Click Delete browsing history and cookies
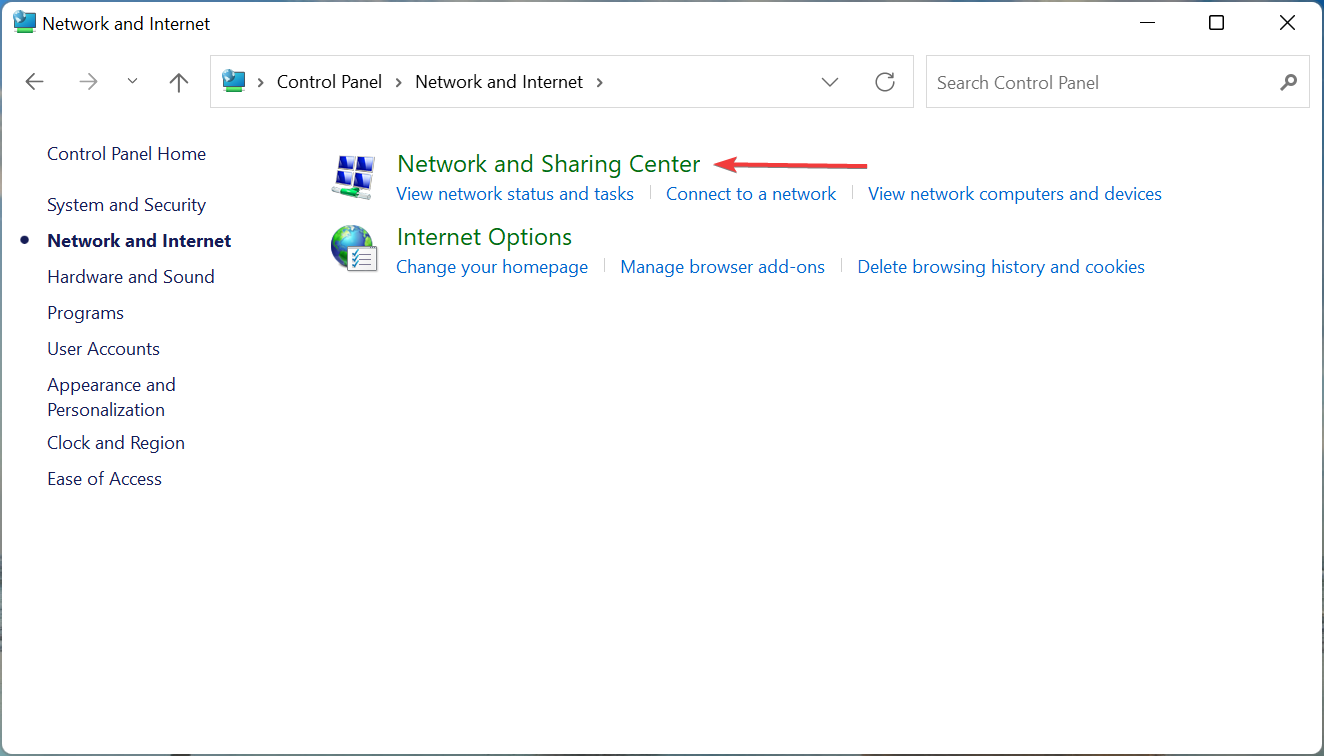1324x756 pixels. [x=1000, y=266]
